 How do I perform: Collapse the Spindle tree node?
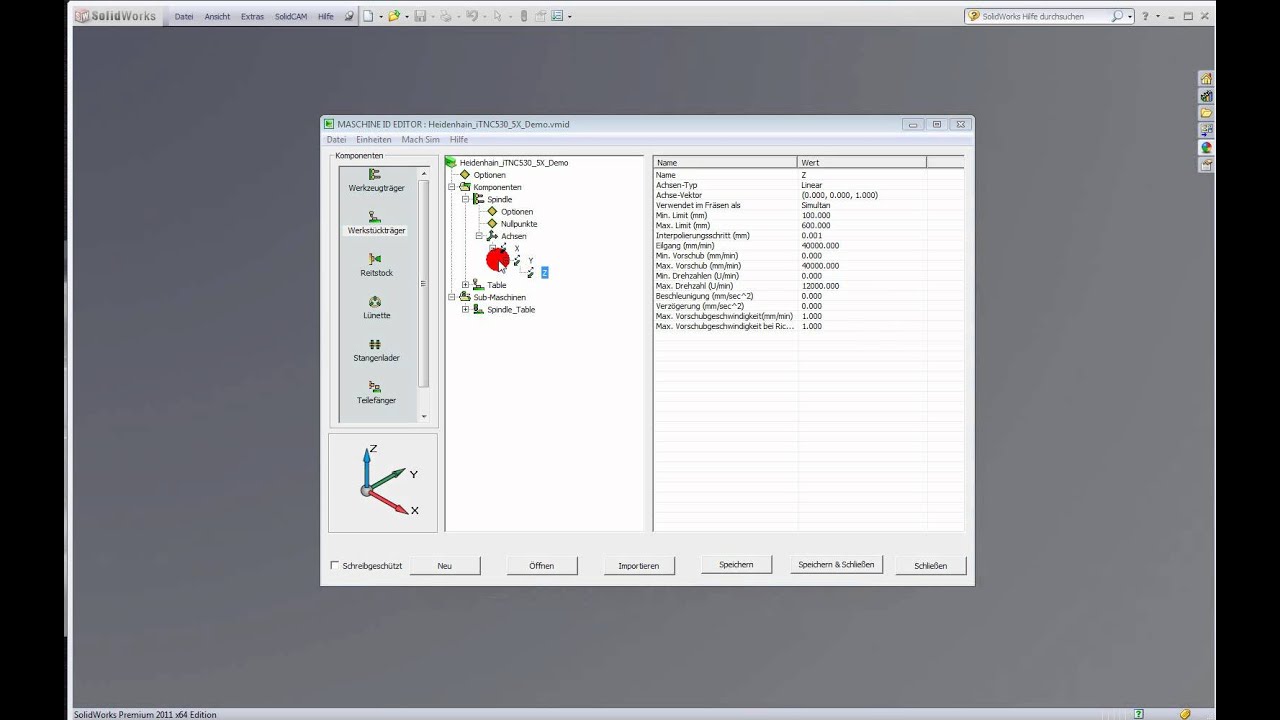pyautogui.click(x=465, y=199)
